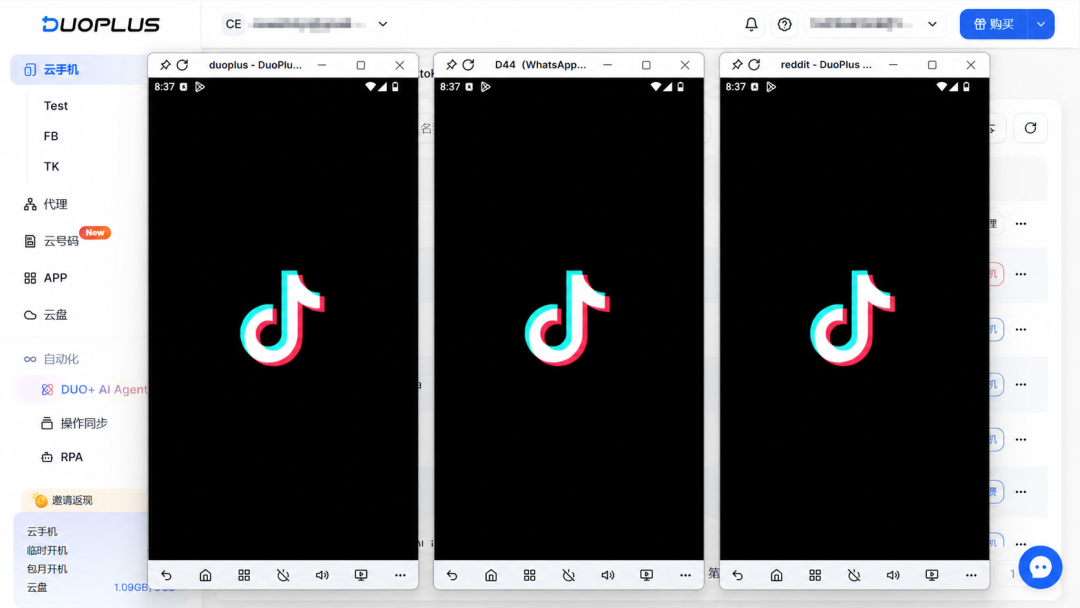Viewport: 1080px width, 608px height.
Task: Open APP section in sidebar
Action: (x=45, y=278)
